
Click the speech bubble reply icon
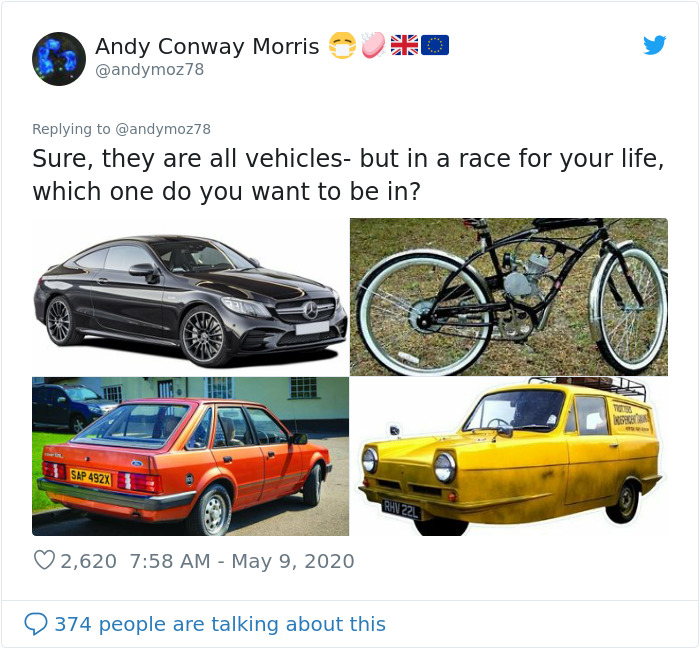[x=36, y=624]
